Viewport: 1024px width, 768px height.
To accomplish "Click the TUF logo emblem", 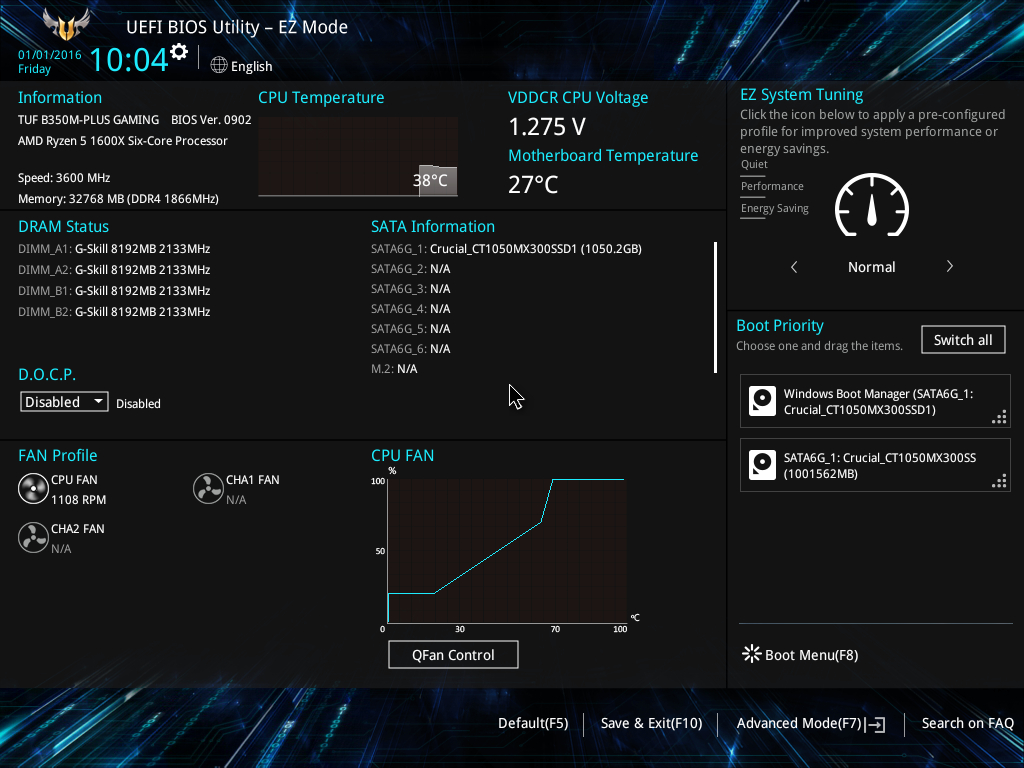I will pyautogui.click(x=66, y=24).
